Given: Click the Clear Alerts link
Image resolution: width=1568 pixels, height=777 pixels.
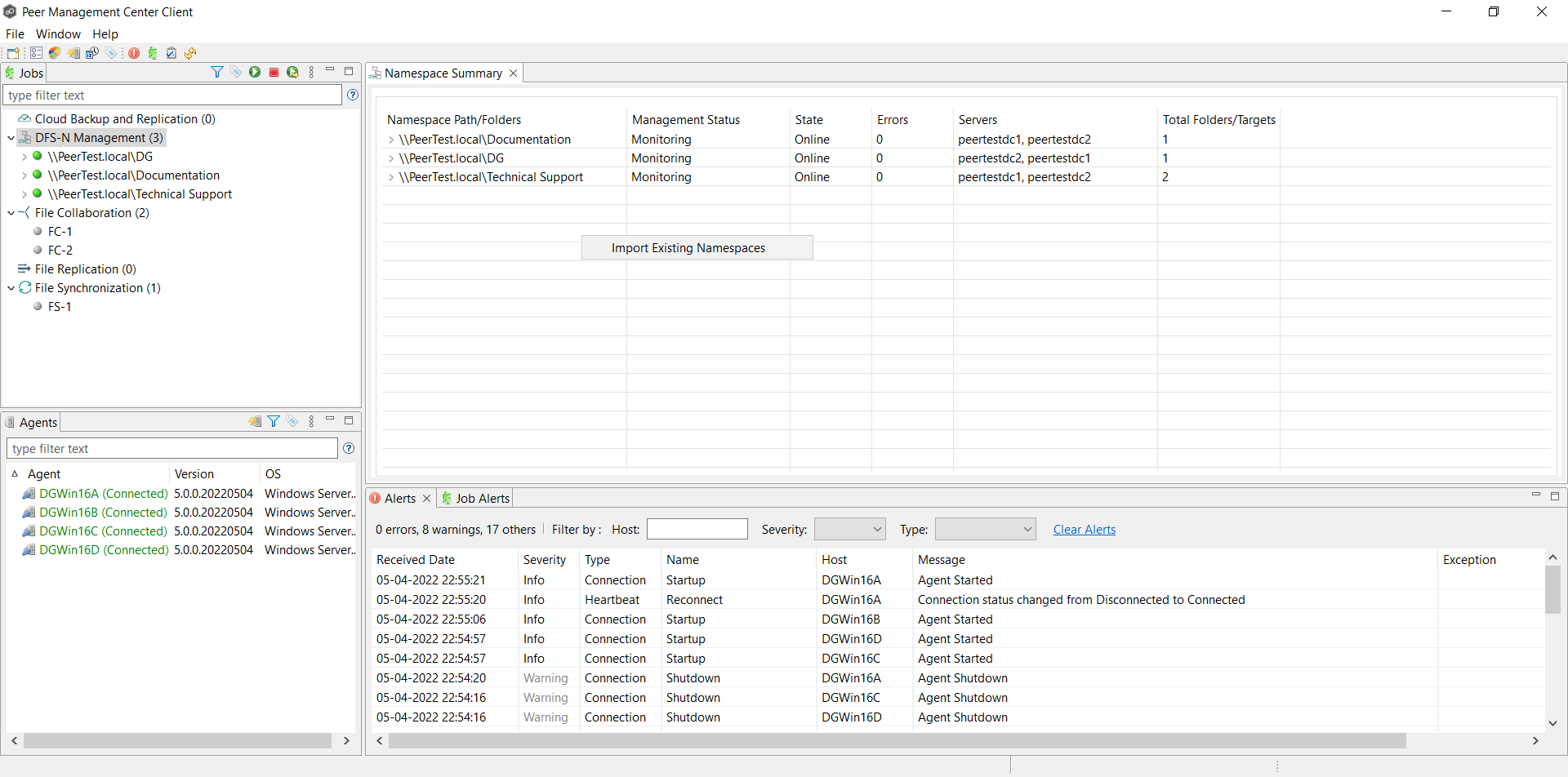Looking at the screenshot, I should pos(1084,529).
